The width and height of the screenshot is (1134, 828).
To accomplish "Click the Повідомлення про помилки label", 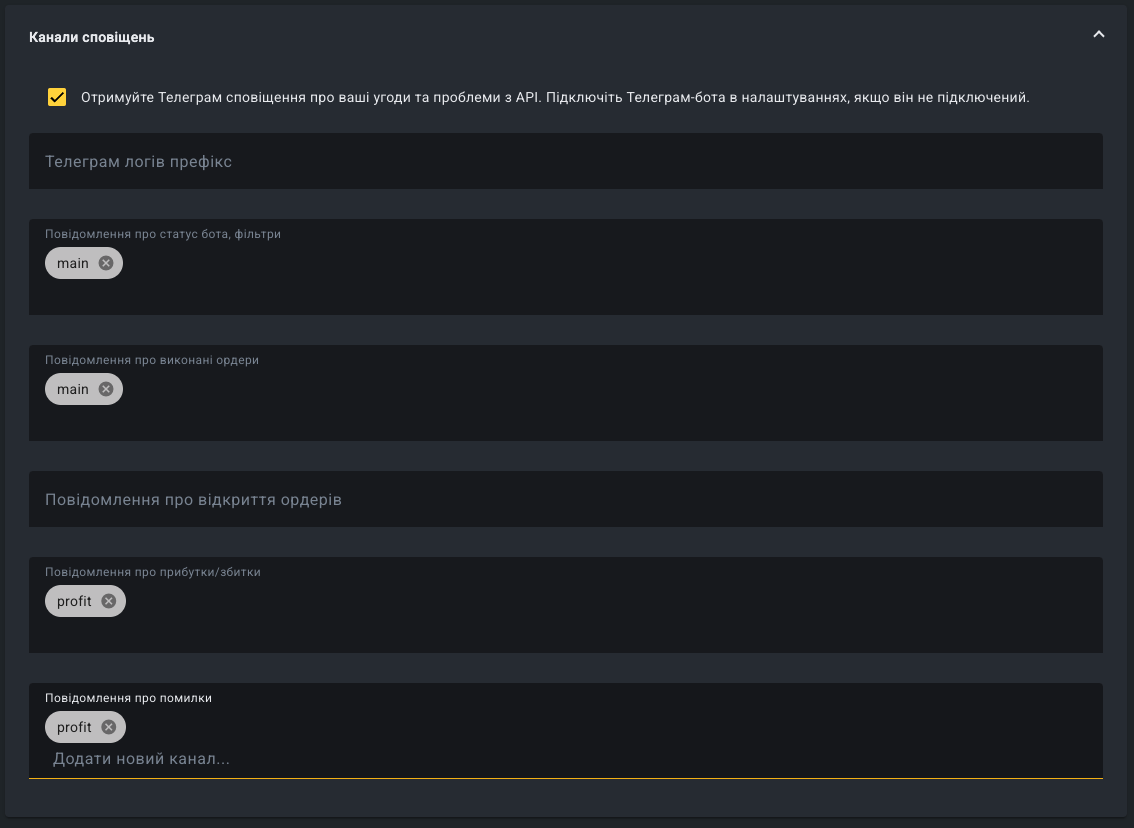I will point(128,698).
